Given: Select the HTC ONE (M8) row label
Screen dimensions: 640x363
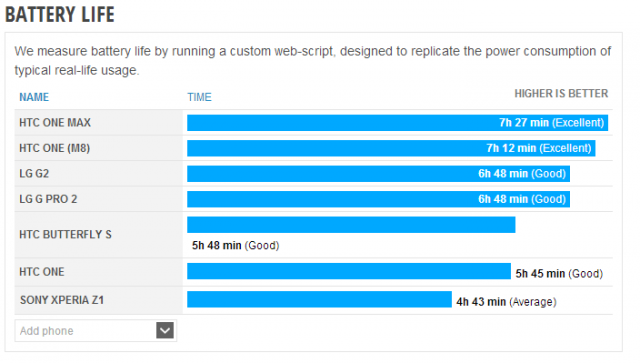Looking at the screenshot, I should point(55,148).
